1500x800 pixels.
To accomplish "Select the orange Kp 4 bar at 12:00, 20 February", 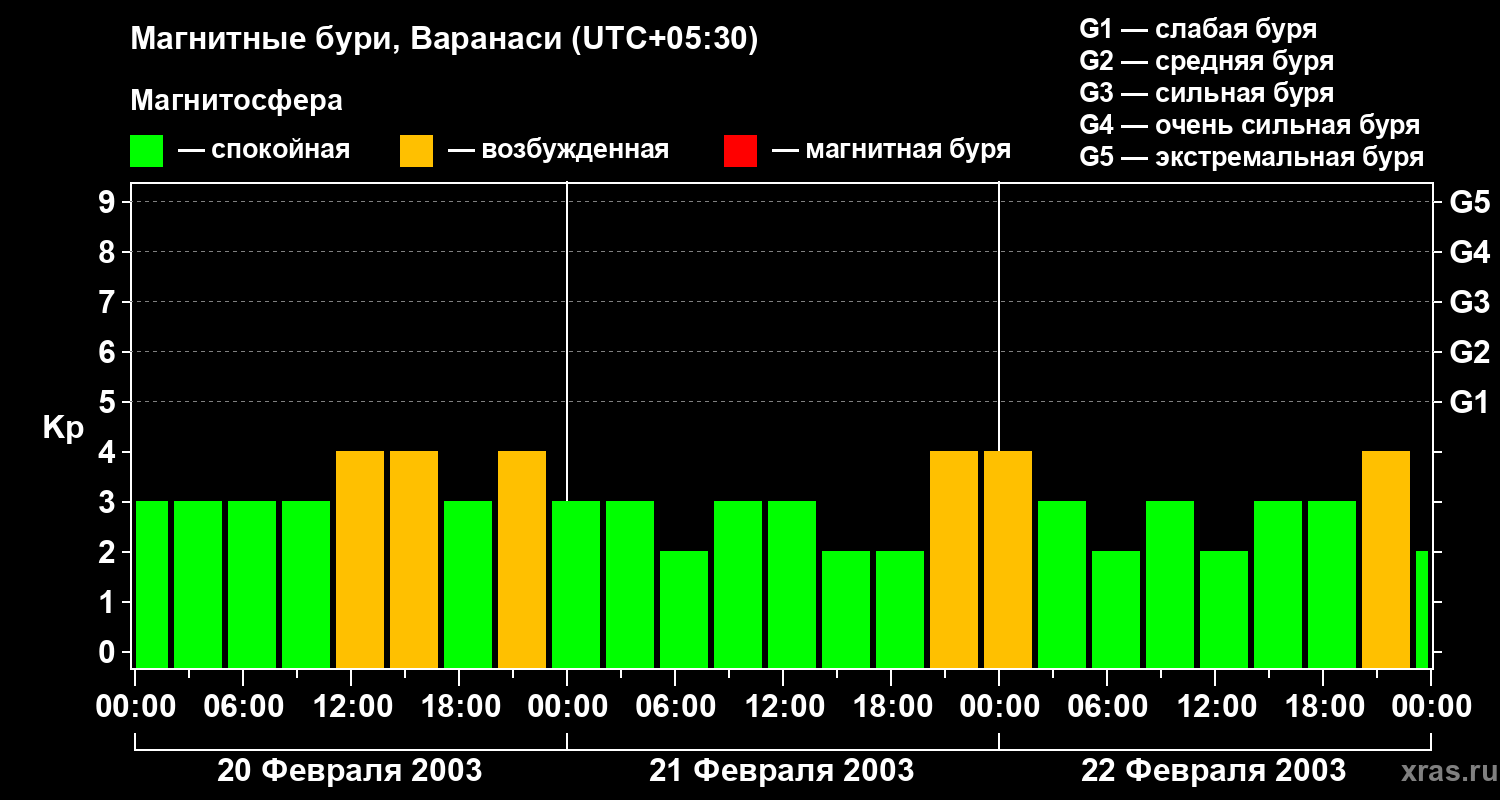I will click(360, 560).
